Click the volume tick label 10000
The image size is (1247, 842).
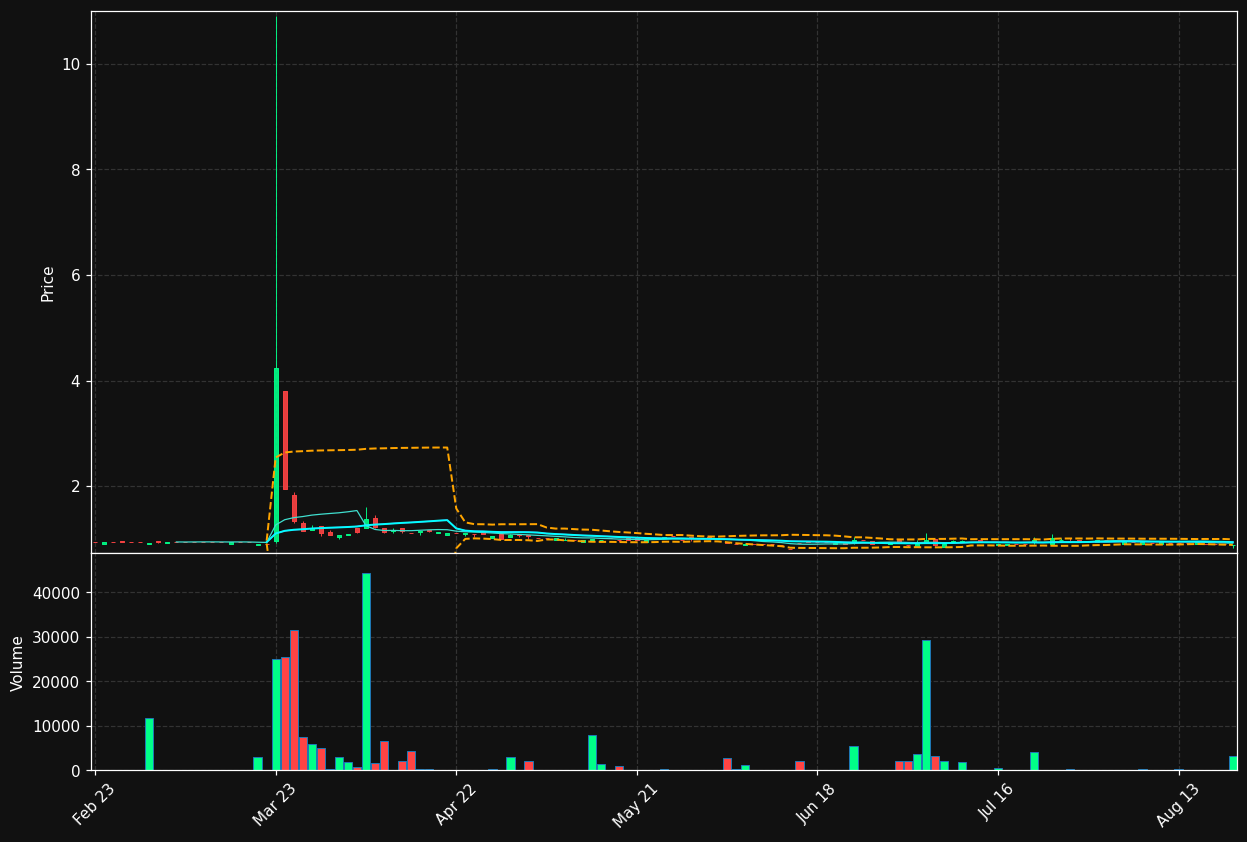click(57, 726)
